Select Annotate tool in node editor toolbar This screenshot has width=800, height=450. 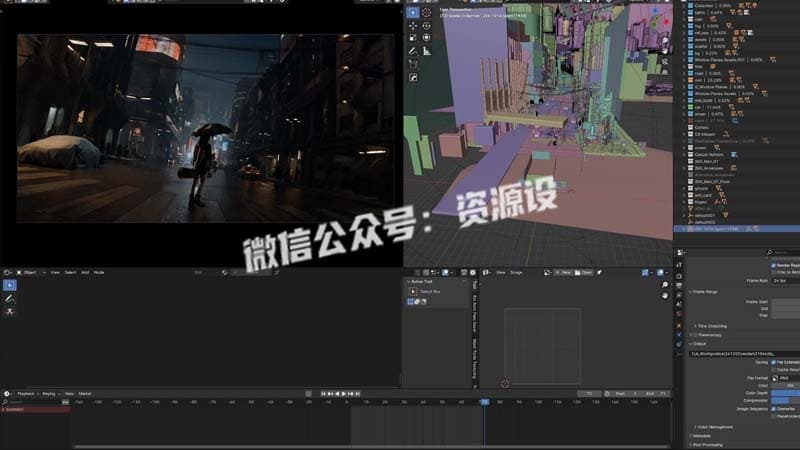(10, 298)
